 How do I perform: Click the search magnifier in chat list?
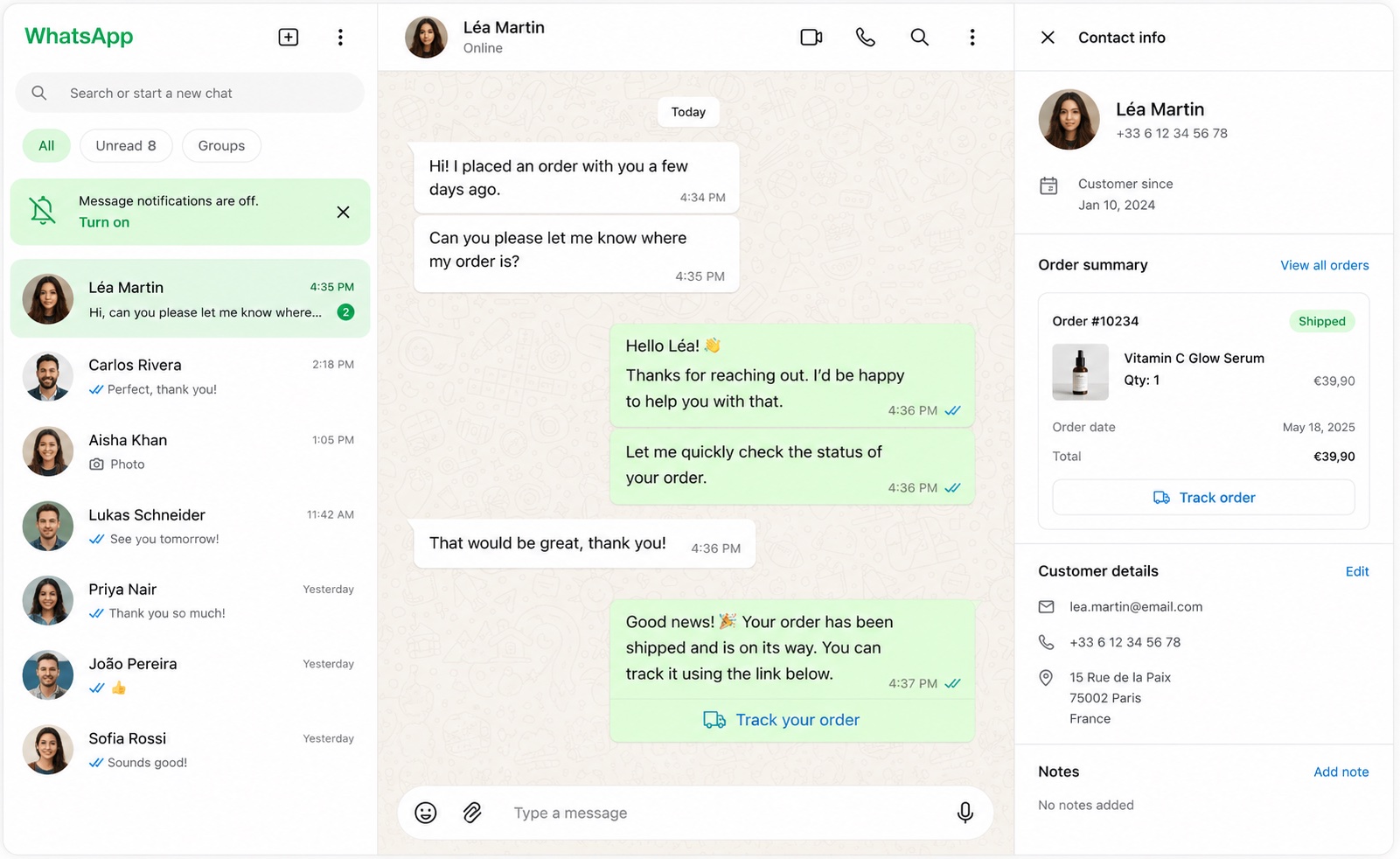39,93
